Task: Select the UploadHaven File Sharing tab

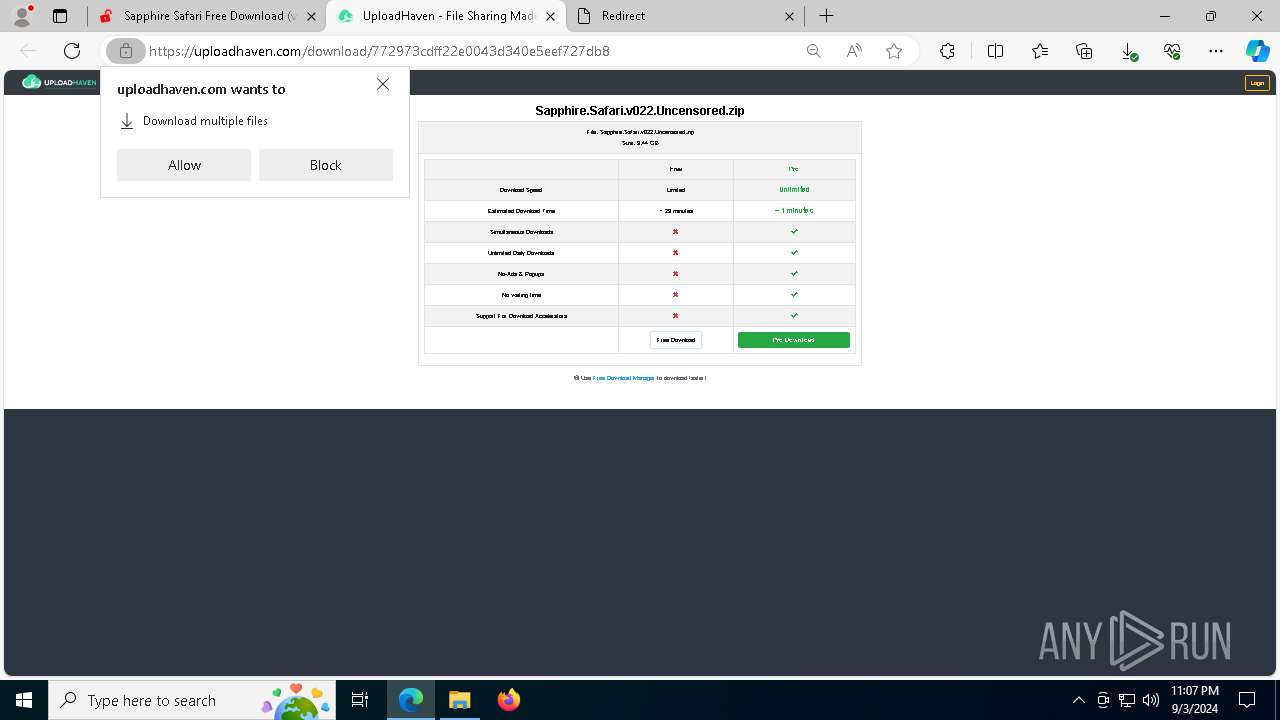Action: point(446,16)
